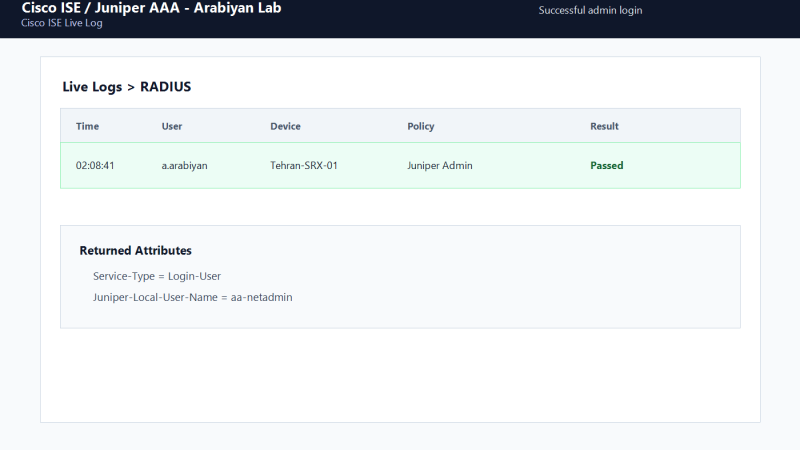Select the 02:08:41 timestamp cell
Image resolution: width=800 pixels, height=450 pixels.
(95, 166)
